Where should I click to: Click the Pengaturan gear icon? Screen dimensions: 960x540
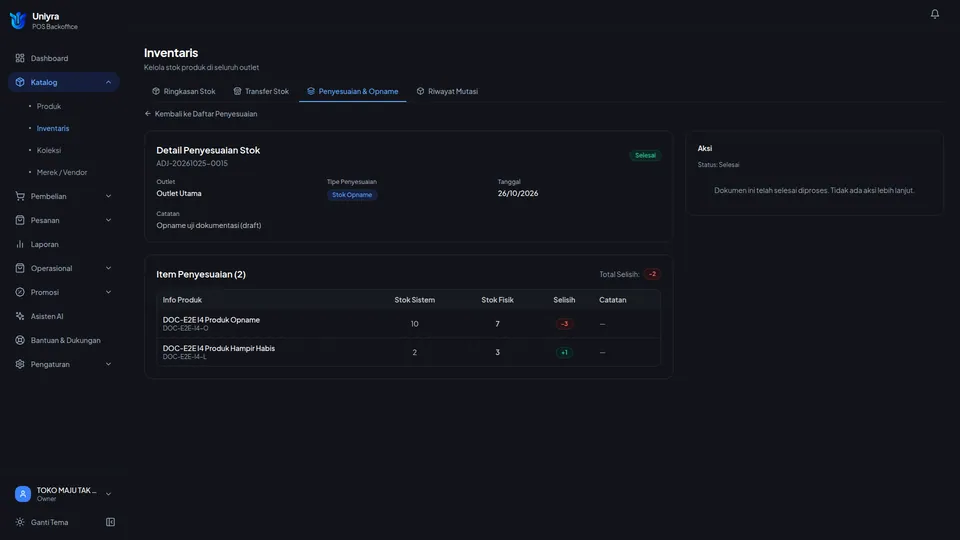[x=20, y=364]
